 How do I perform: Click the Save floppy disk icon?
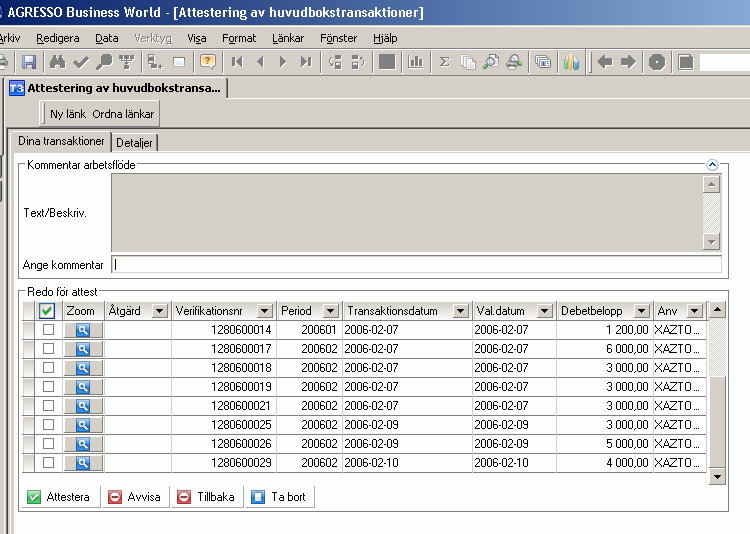(29, 62)
